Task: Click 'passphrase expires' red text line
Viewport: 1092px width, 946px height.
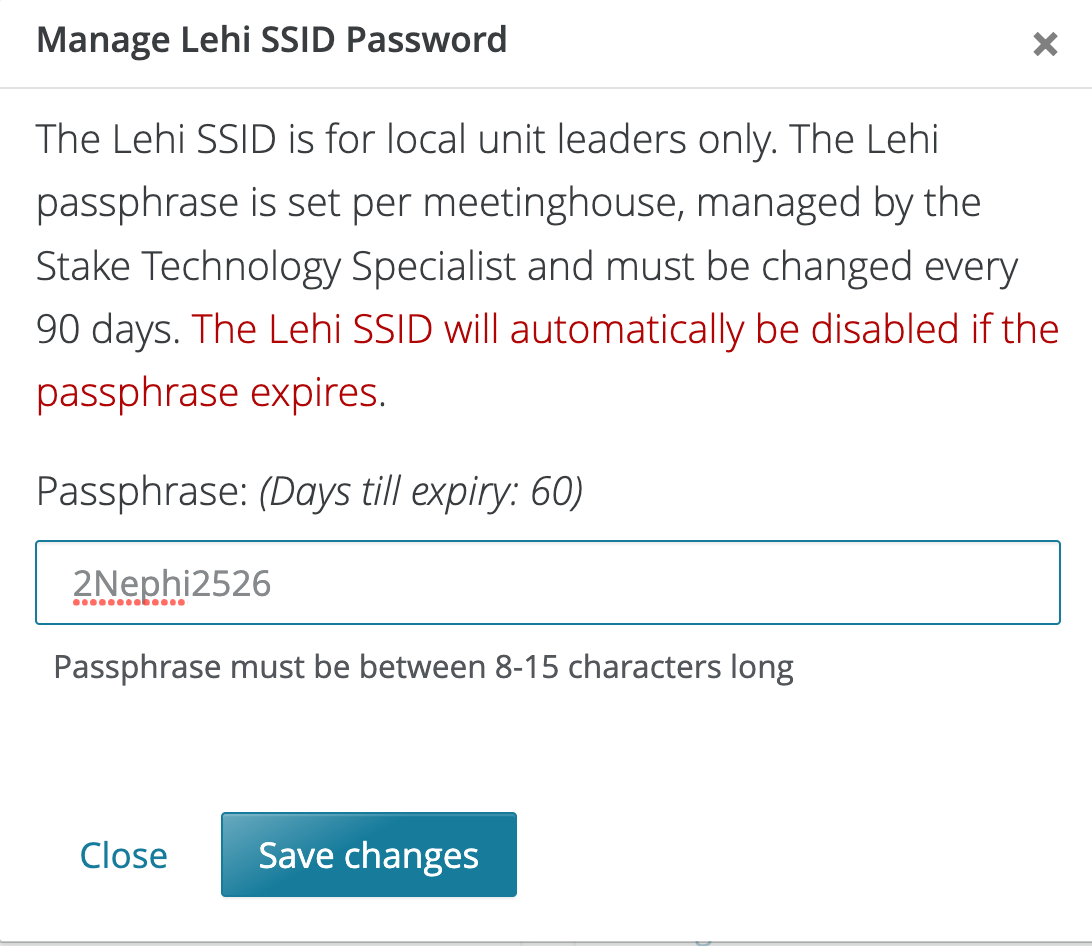Action: coord(206,393)
